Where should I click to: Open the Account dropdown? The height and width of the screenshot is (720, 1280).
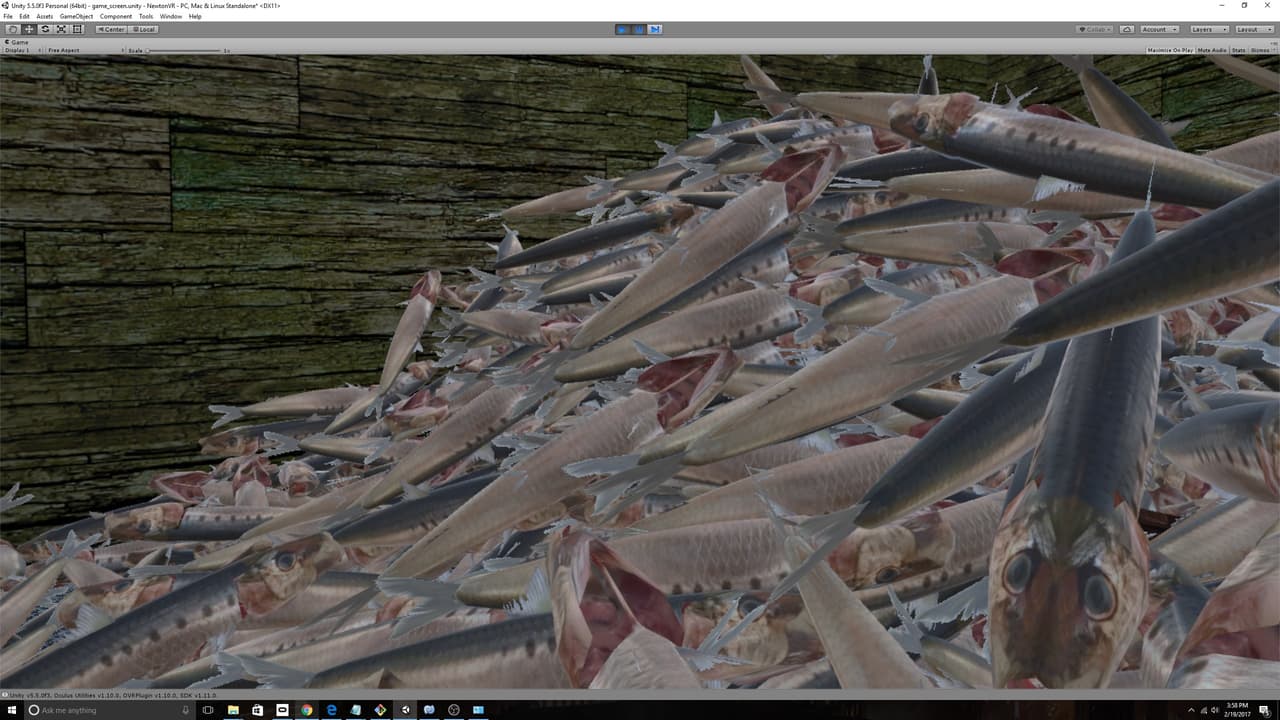1160,29
